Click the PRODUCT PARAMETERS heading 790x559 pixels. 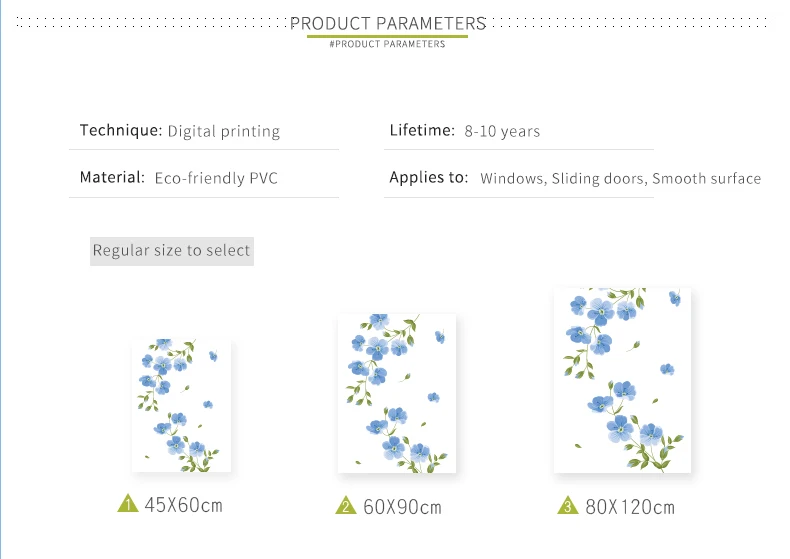pos(388,23)
